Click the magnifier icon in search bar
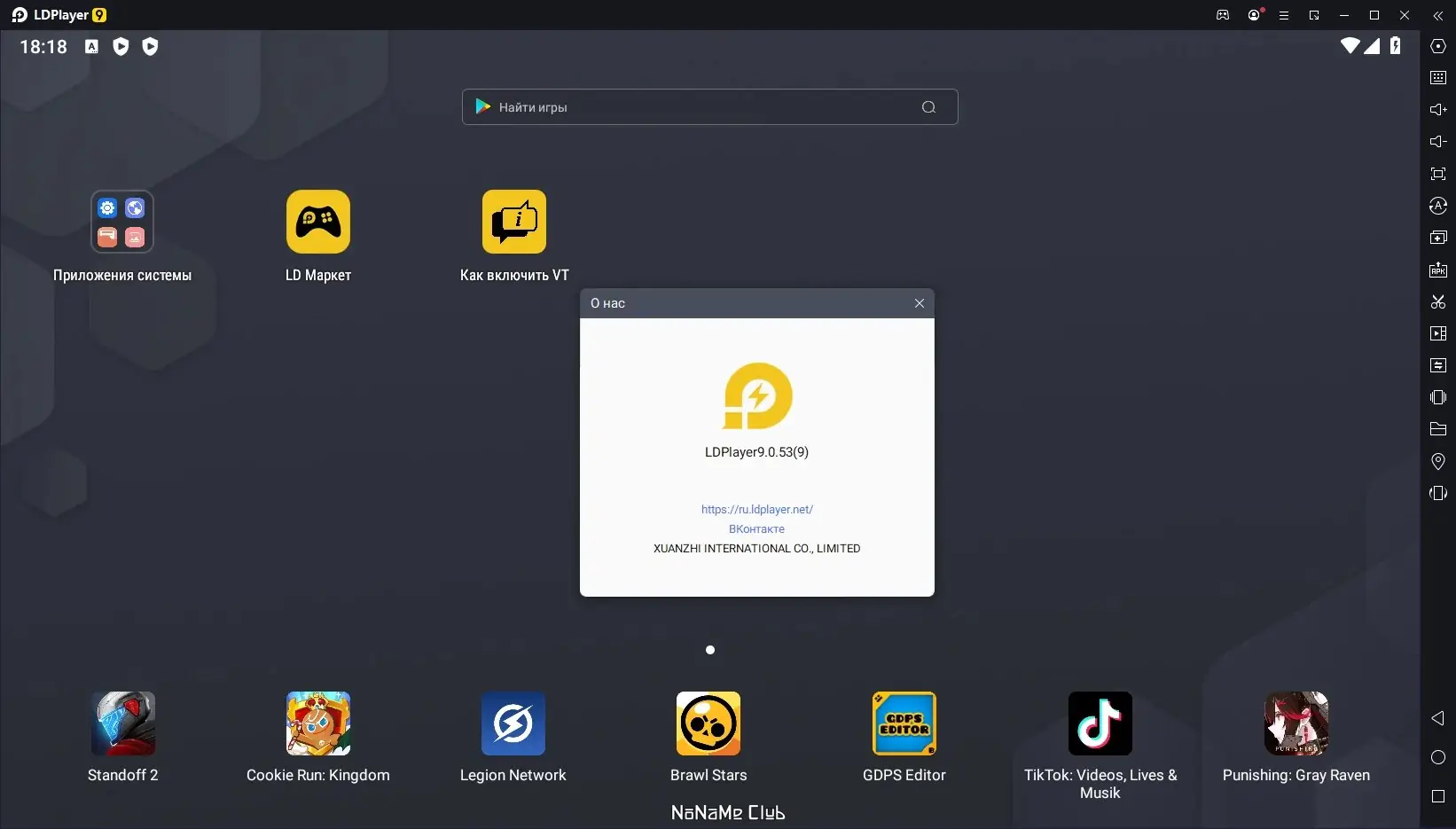 pyautogui.click(x=928, y=107)
